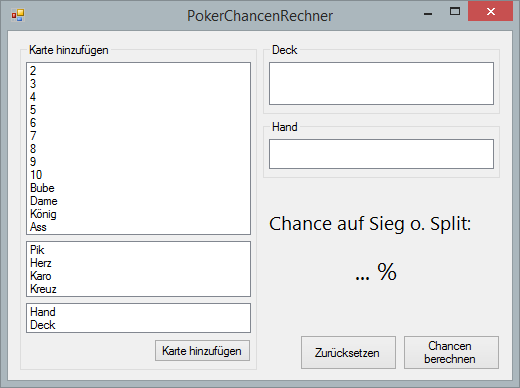Screen dimensions: 520x388
Task: Click the Karte hinzufügen button
Action: point(202,351)
